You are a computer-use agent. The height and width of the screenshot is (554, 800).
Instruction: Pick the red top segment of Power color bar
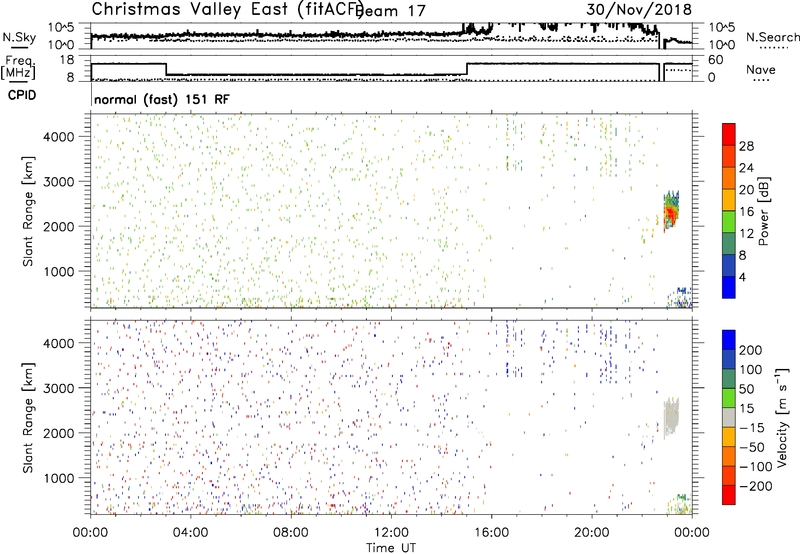coord(729,134)
